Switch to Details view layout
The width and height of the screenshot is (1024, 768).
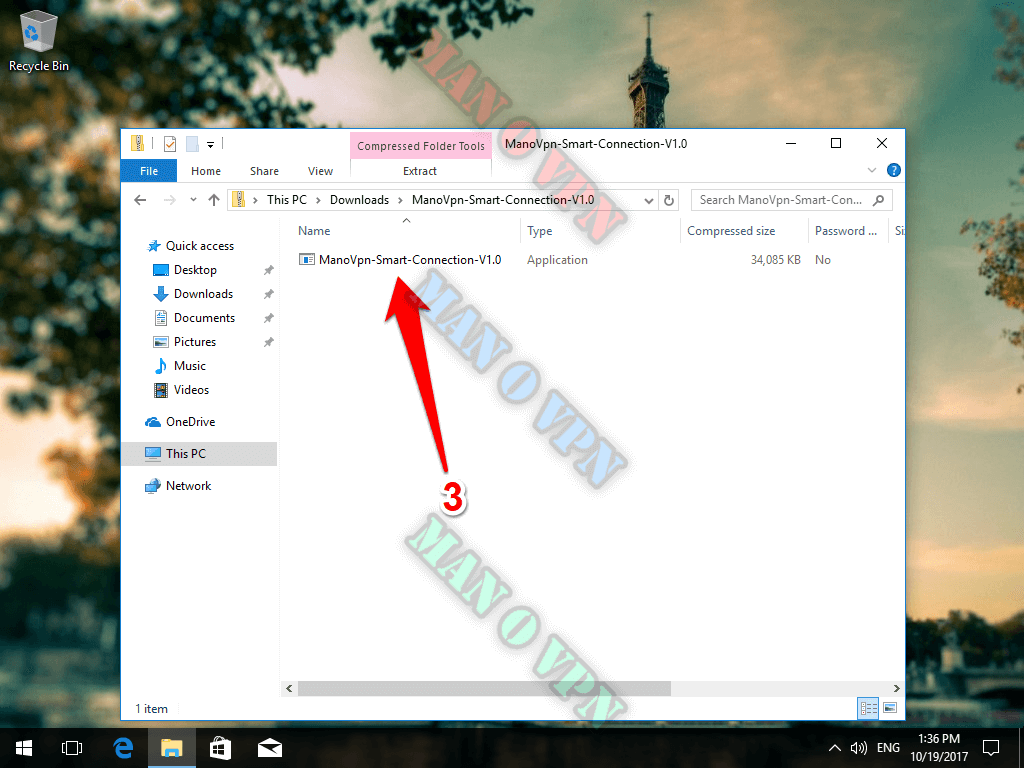tap(869, 708)
